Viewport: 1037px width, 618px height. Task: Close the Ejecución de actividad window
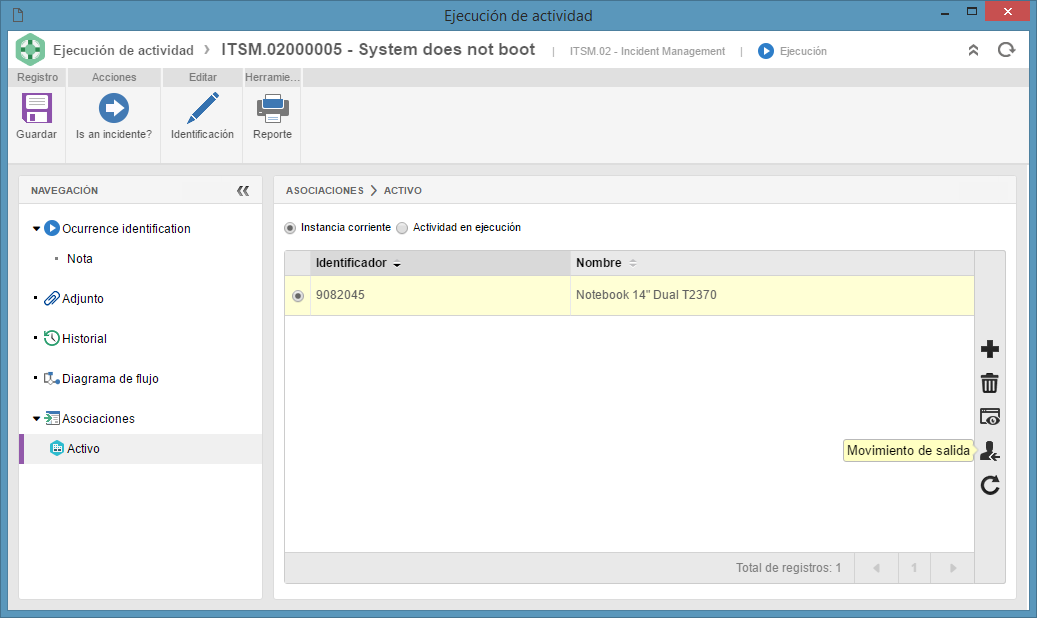tap(1007, 12)
